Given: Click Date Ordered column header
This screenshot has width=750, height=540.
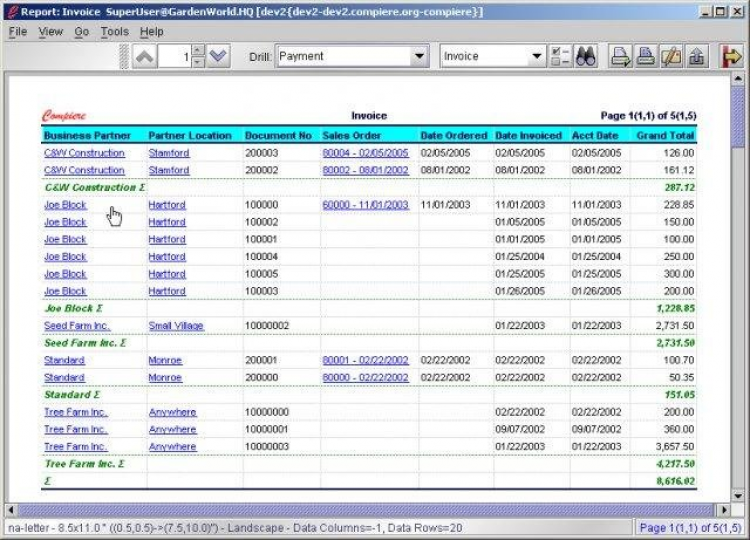Looking at the screenshot, I should (x=454, y=135).
